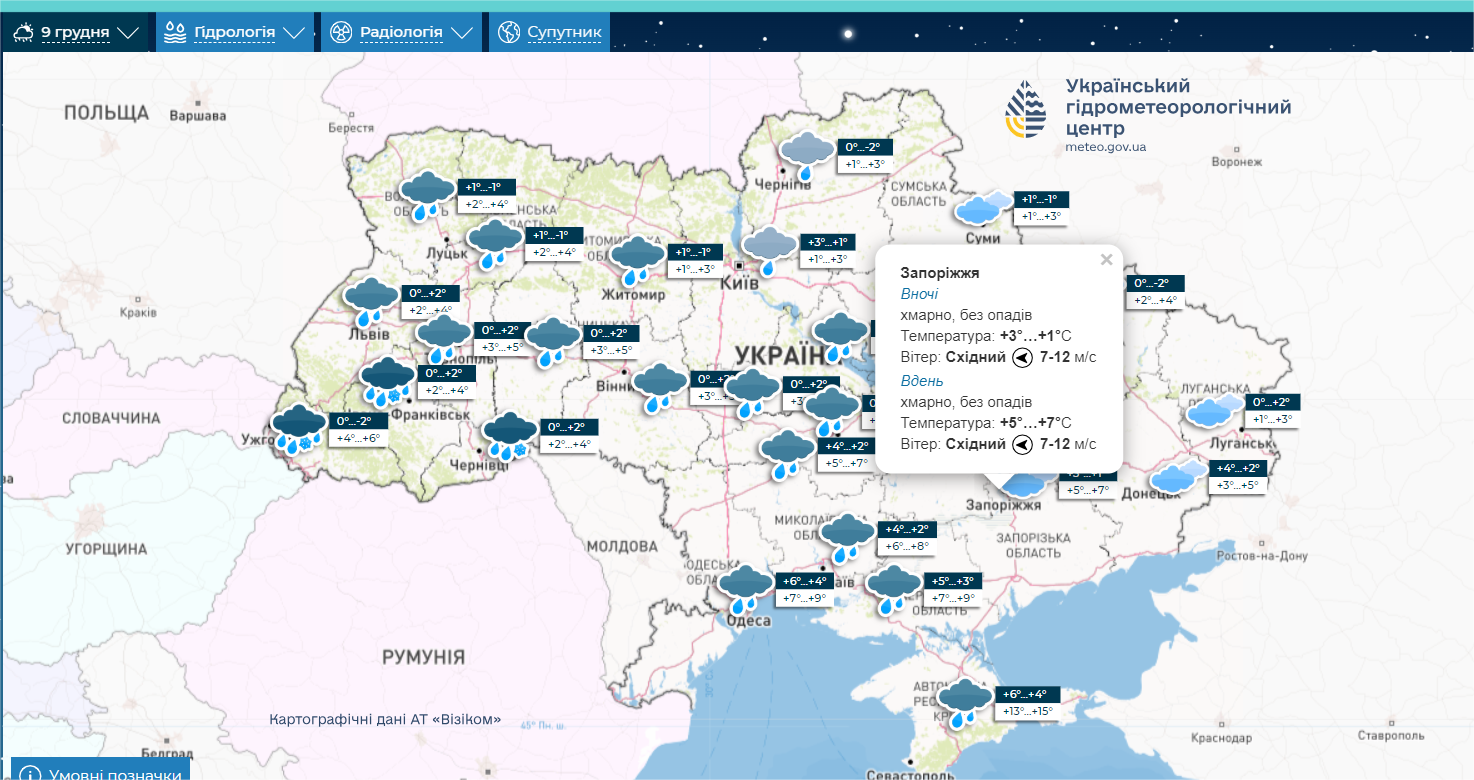The image size is (1474, 780).
Task: Select the grey rain cloud icon near Чернігів
Action: (806, 156)
